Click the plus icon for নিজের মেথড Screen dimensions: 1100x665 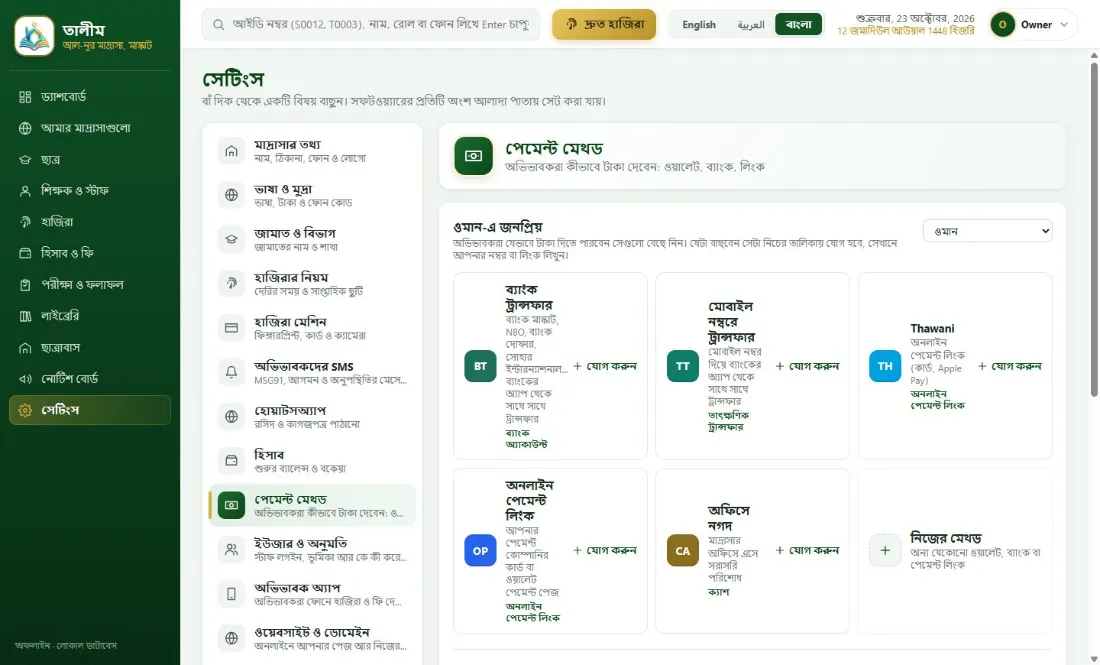tap(885, 551)
